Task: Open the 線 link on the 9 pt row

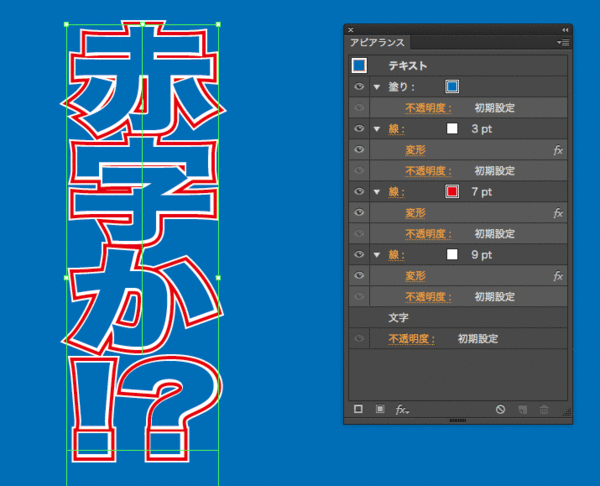Action: [x=396, y=255]
